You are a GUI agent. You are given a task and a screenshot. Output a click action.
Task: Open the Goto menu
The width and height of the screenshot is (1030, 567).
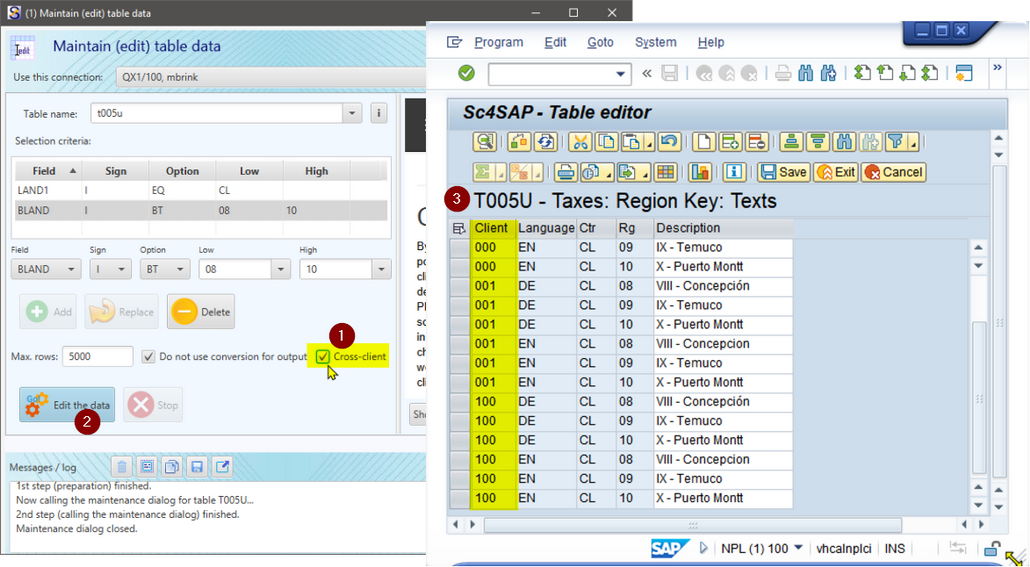(600, 43)
